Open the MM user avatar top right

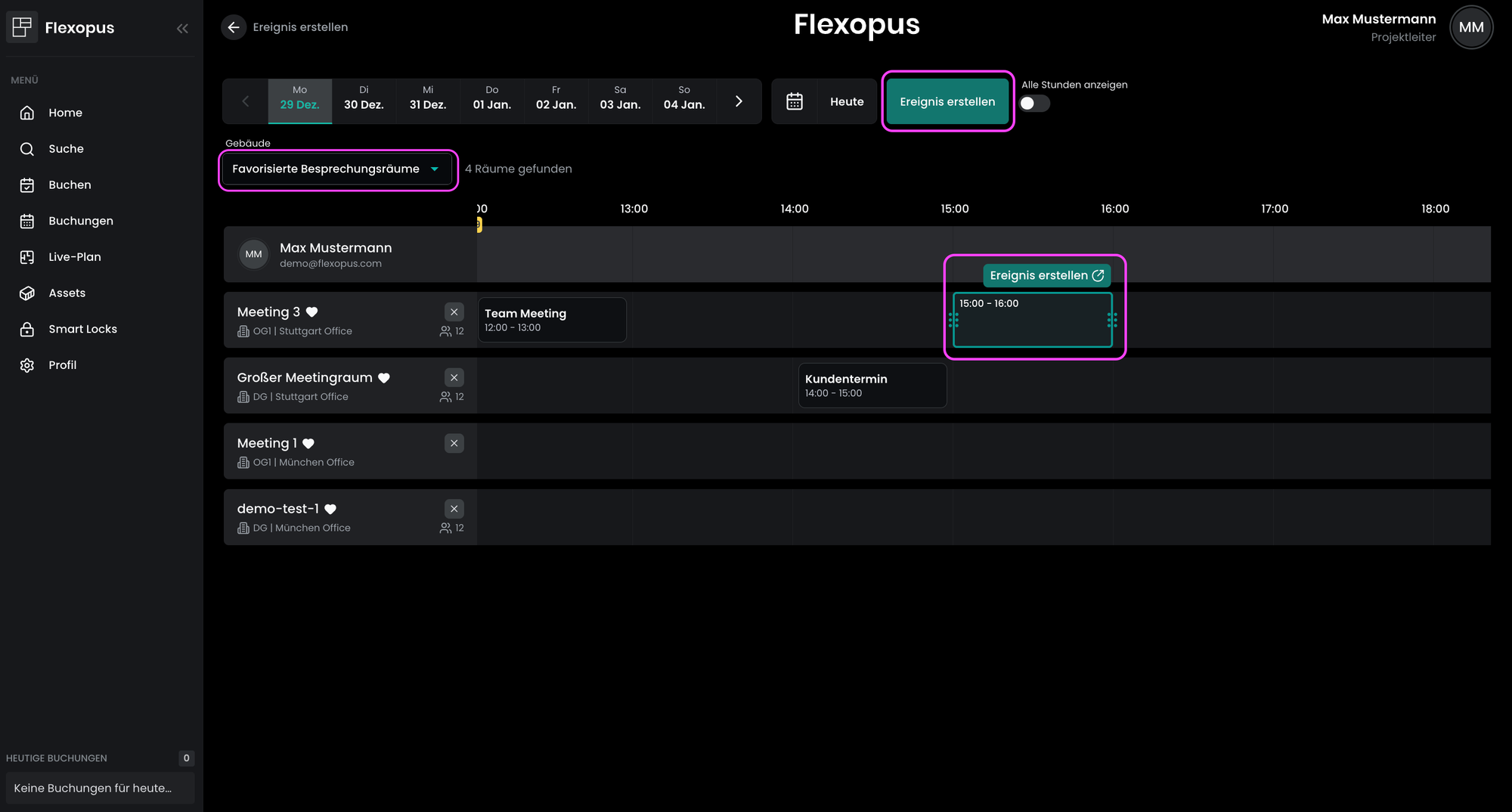pos(1470,27)
